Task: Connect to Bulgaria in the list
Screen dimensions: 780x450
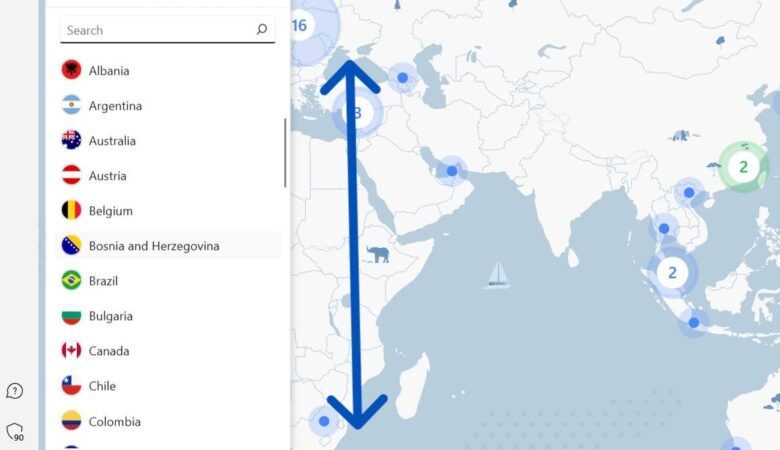Action: coord(168,316)
